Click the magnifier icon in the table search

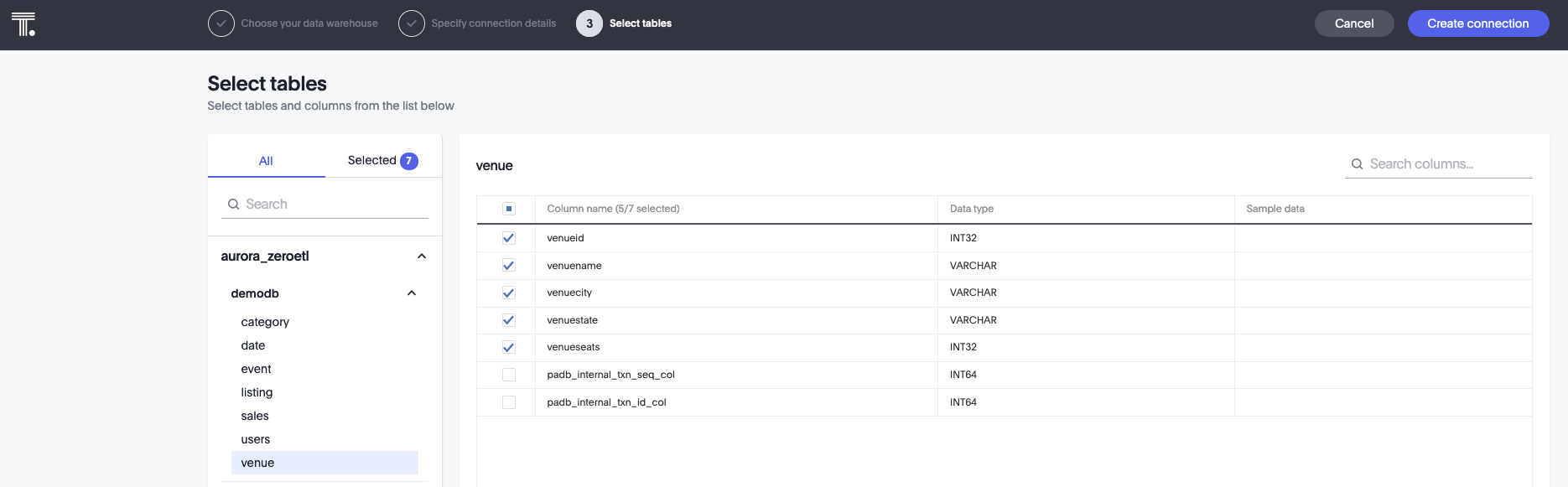pyautogui.click(x=234, y=204)
